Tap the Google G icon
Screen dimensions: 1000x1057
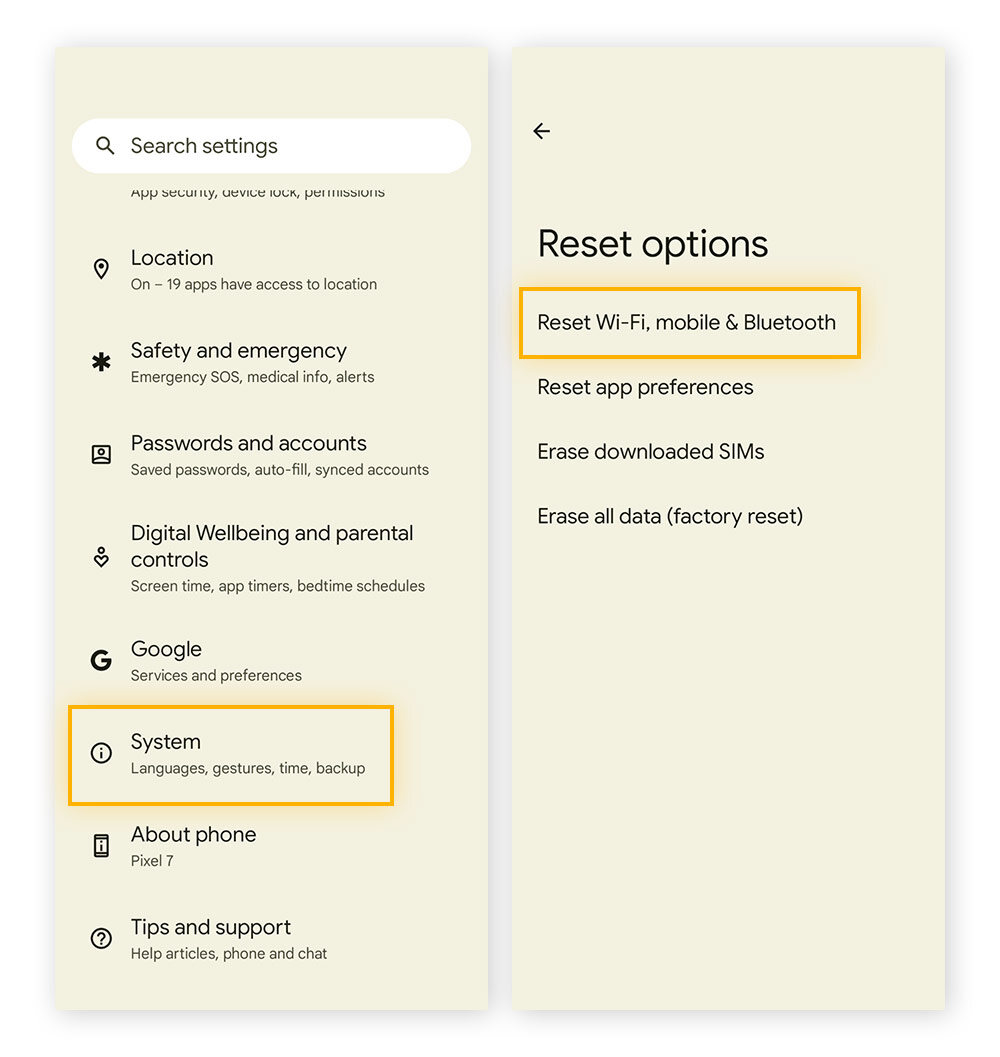point(101,660)
